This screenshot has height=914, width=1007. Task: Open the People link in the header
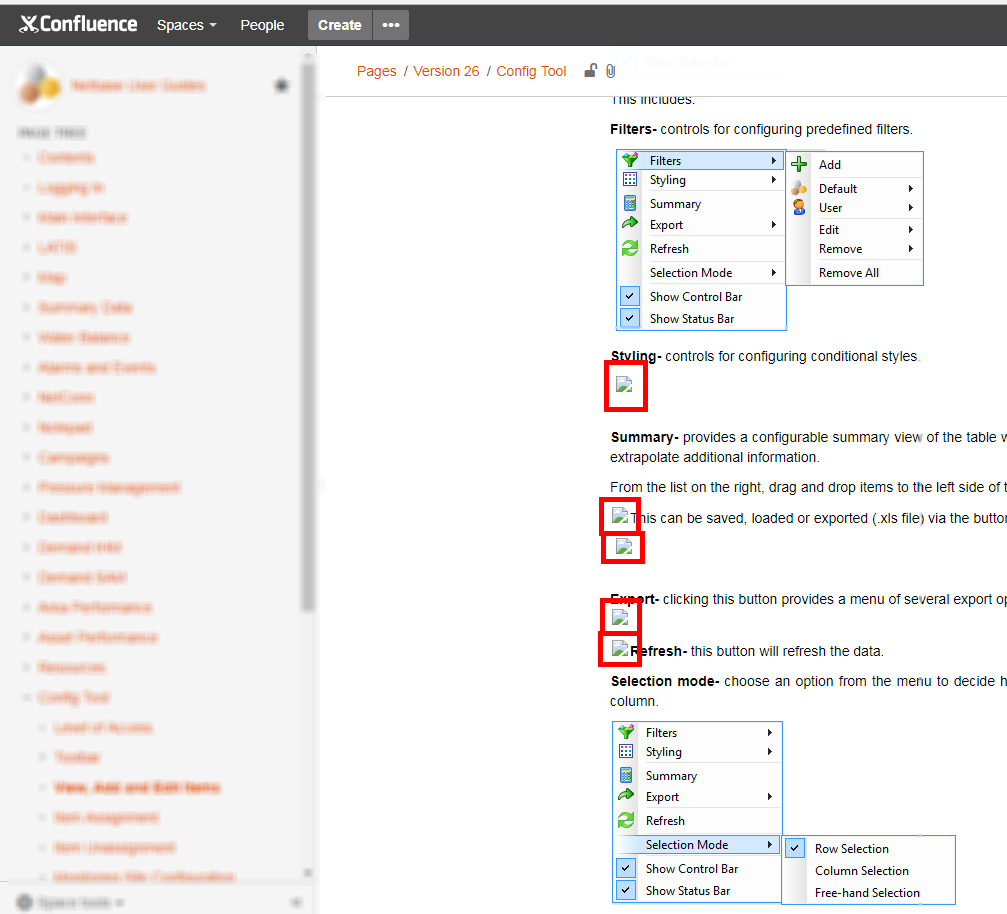point(262,25)
